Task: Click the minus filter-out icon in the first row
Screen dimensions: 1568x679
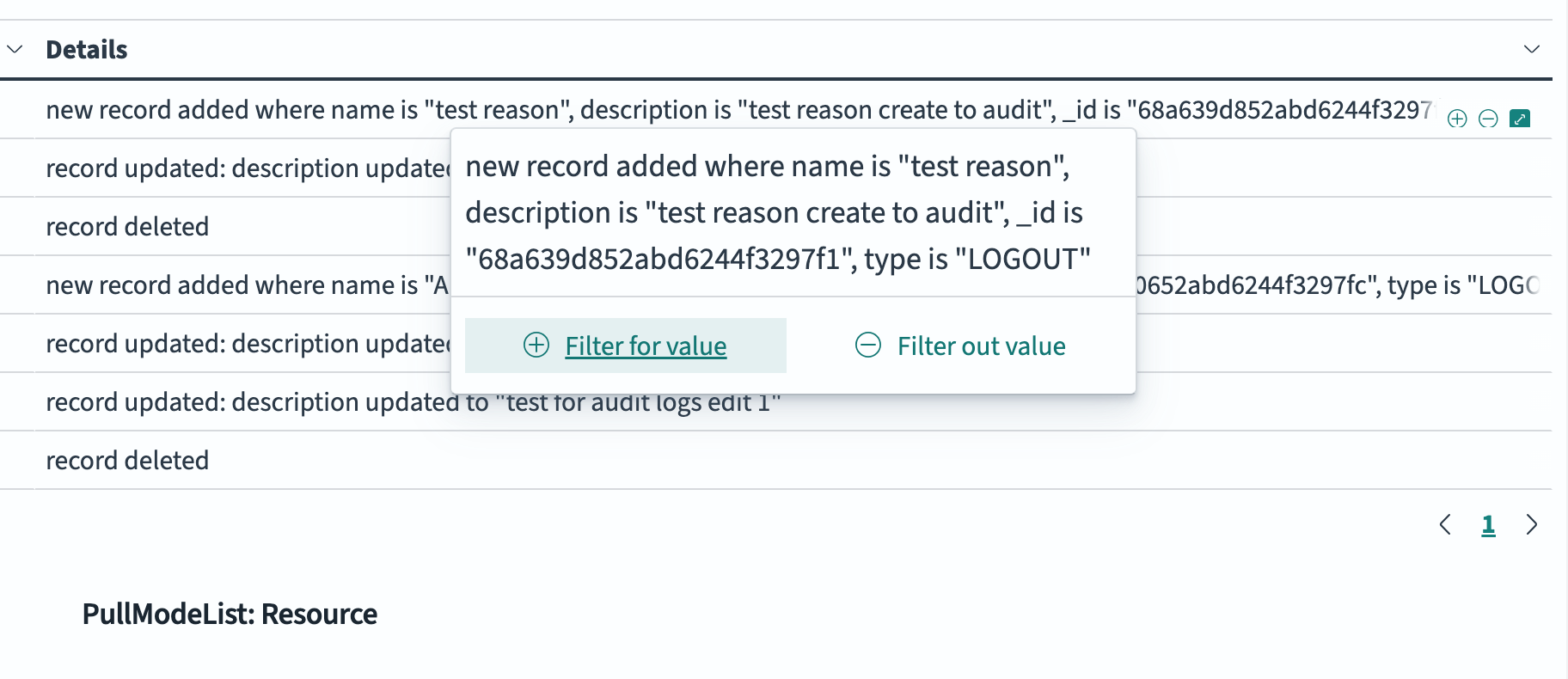Action: [x=1488, y=119]
